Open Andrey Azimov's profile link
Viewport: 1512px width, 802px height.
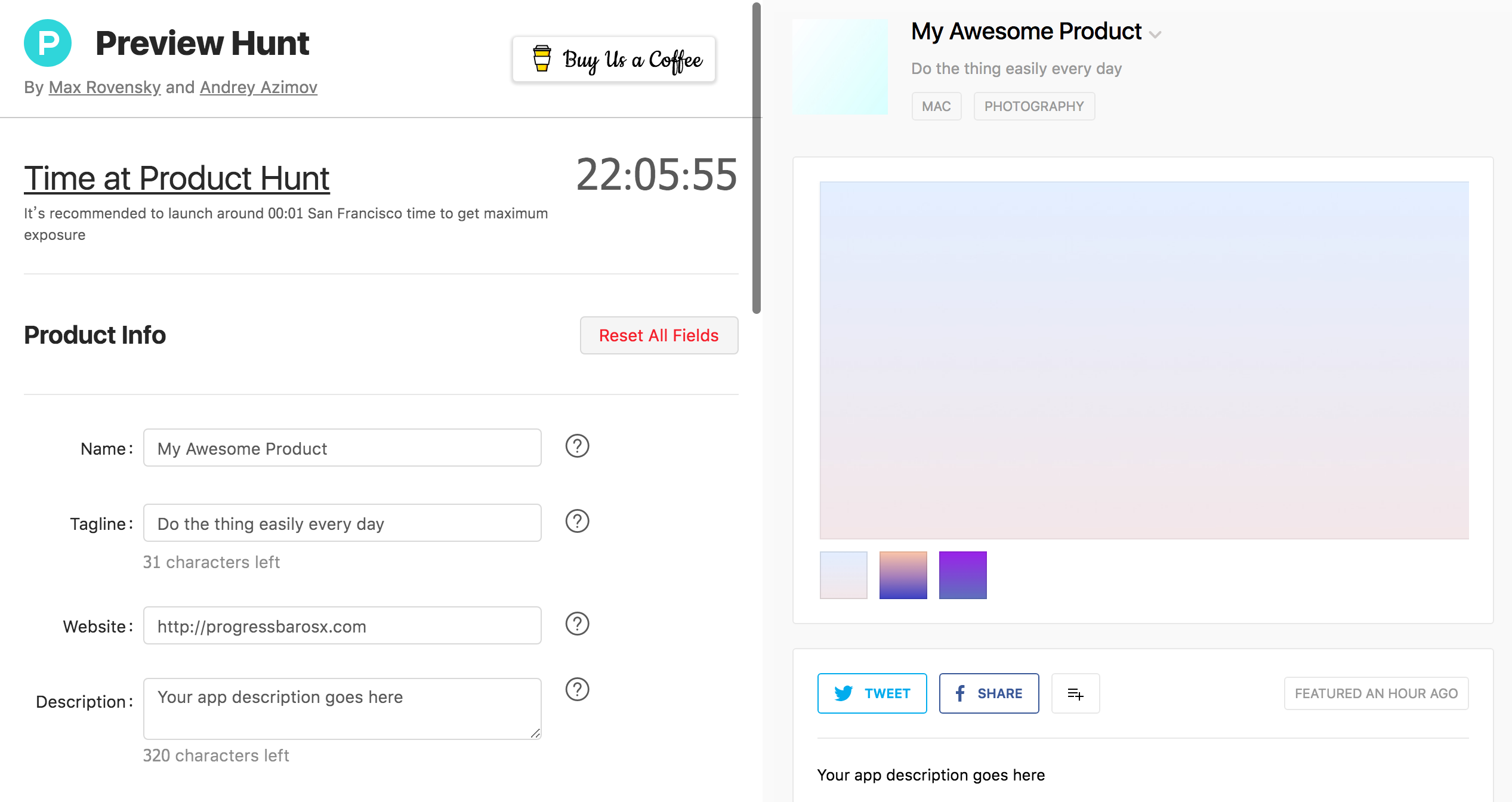[258, 87]
